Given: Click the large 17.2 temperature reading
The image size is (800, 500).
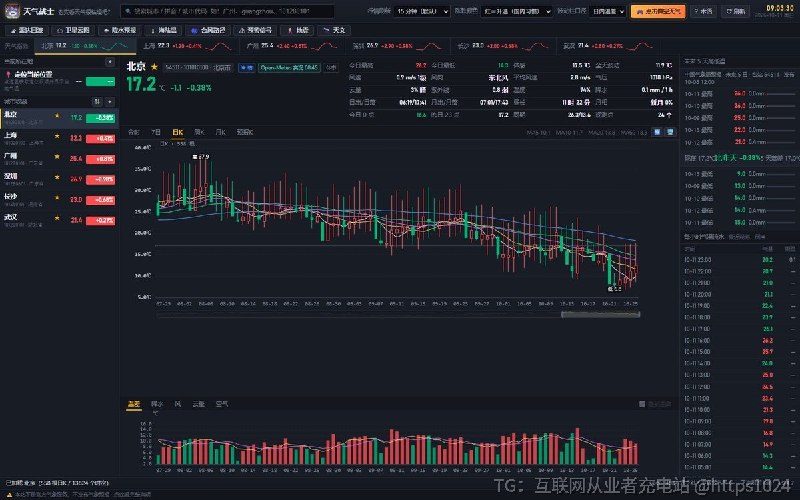Looking at the screenshot, I should tap(141, 84).
